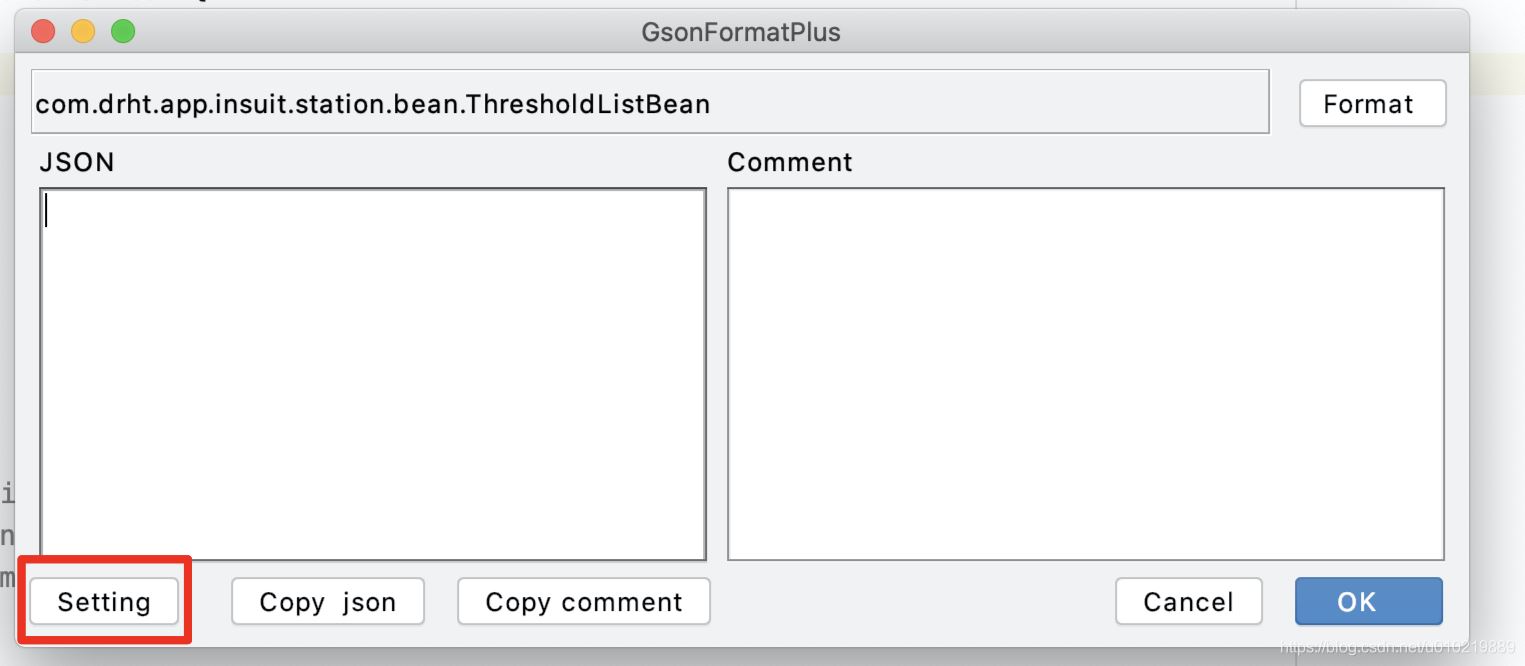
Task: Click the Format button to format JSON
Action: coord(1371,102)
